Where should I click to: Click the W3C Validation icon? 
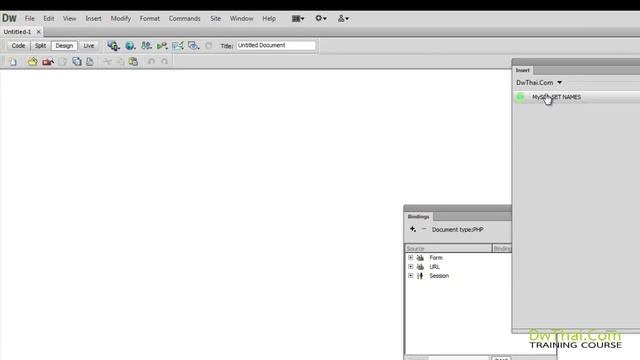pos(162,46)
